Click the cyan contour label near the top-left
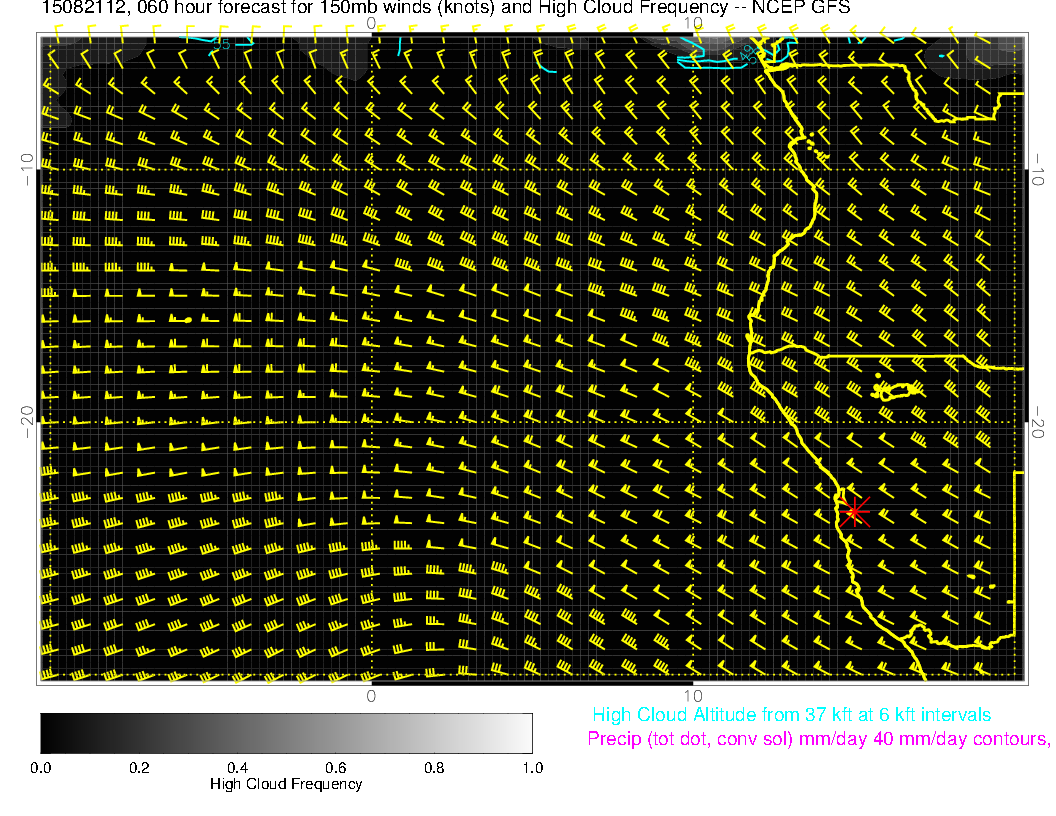Viewport: 1056px width, 816px height. [x=222, y=44]
